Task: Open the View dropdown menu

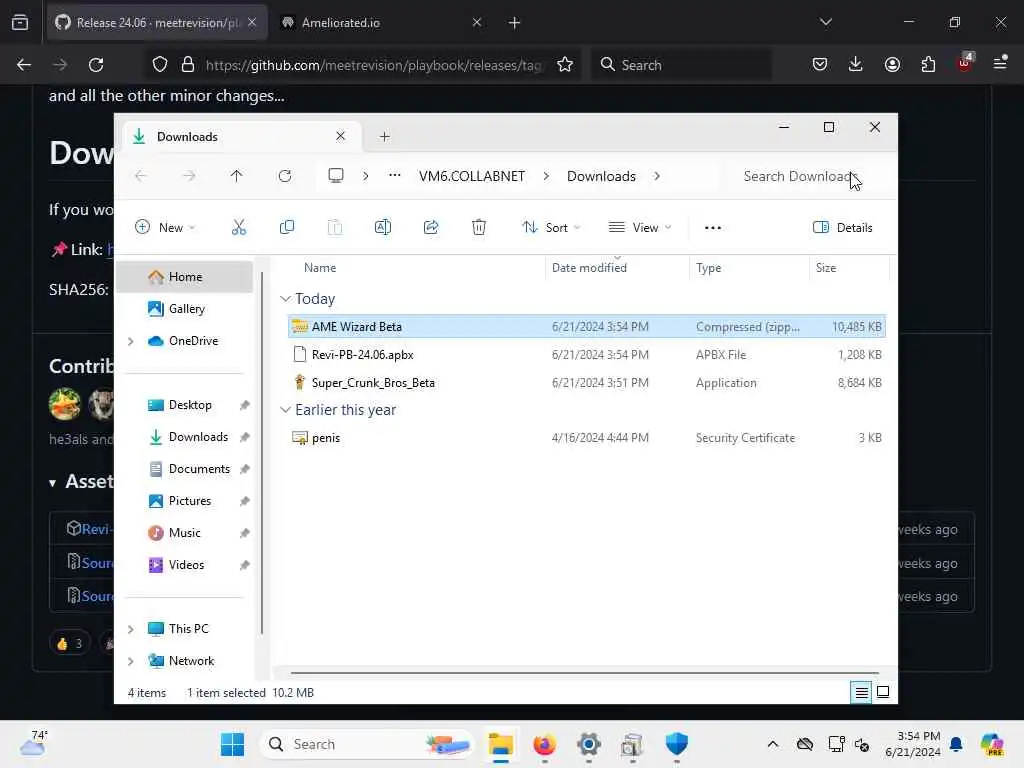Action: [639, 227]
